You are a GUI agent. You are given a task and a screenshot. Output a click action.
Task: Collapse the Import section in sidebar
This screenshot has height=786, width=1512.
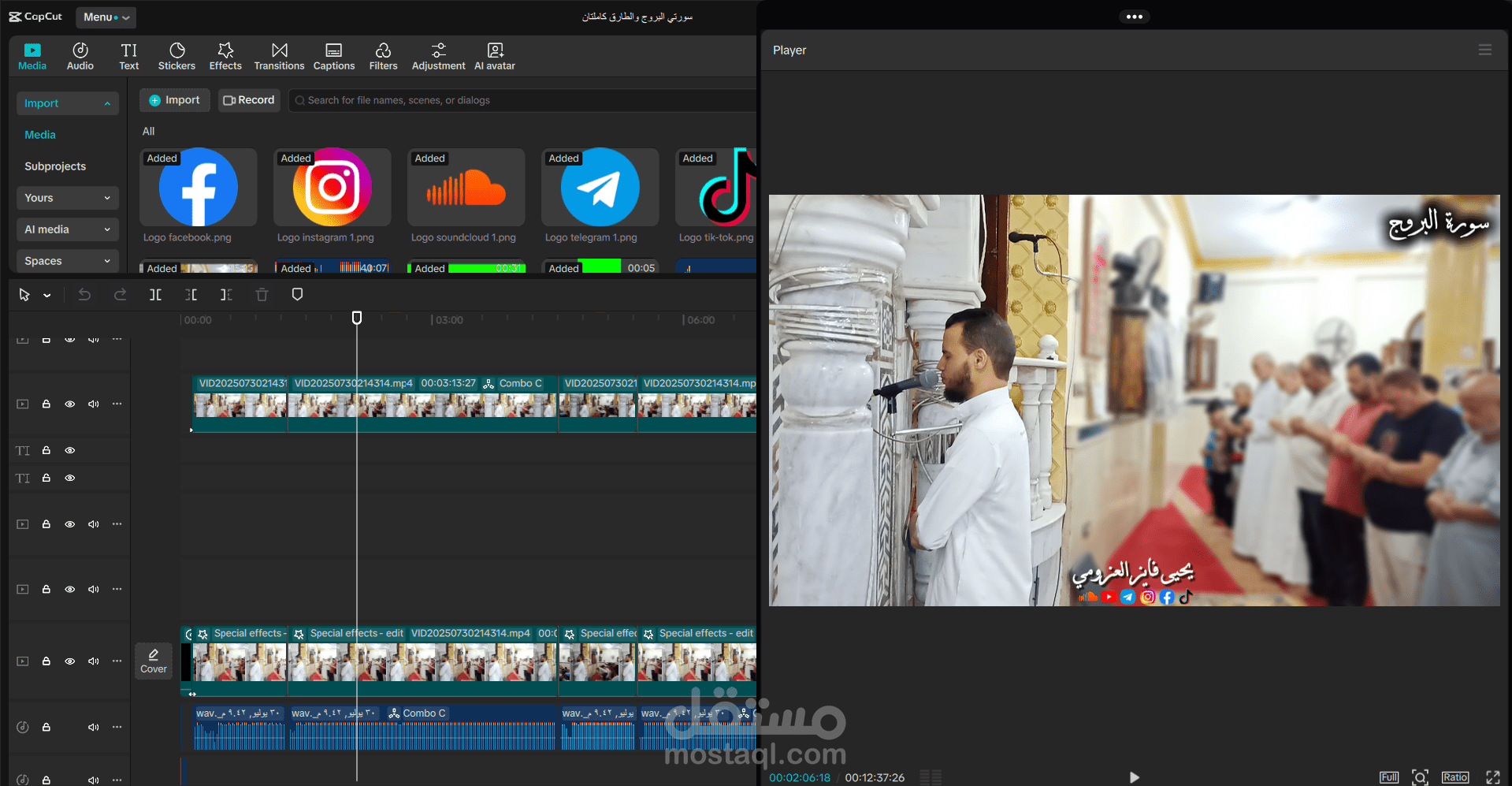pyautogui.click(x=68, y=103)
